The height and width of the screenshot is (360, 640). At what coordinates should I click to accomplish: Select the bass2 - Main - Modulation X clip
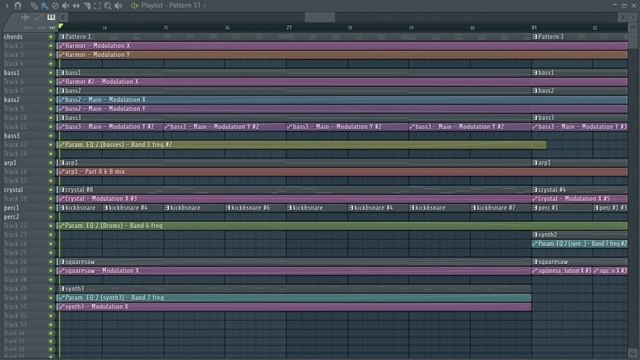[x=343, y=100]
